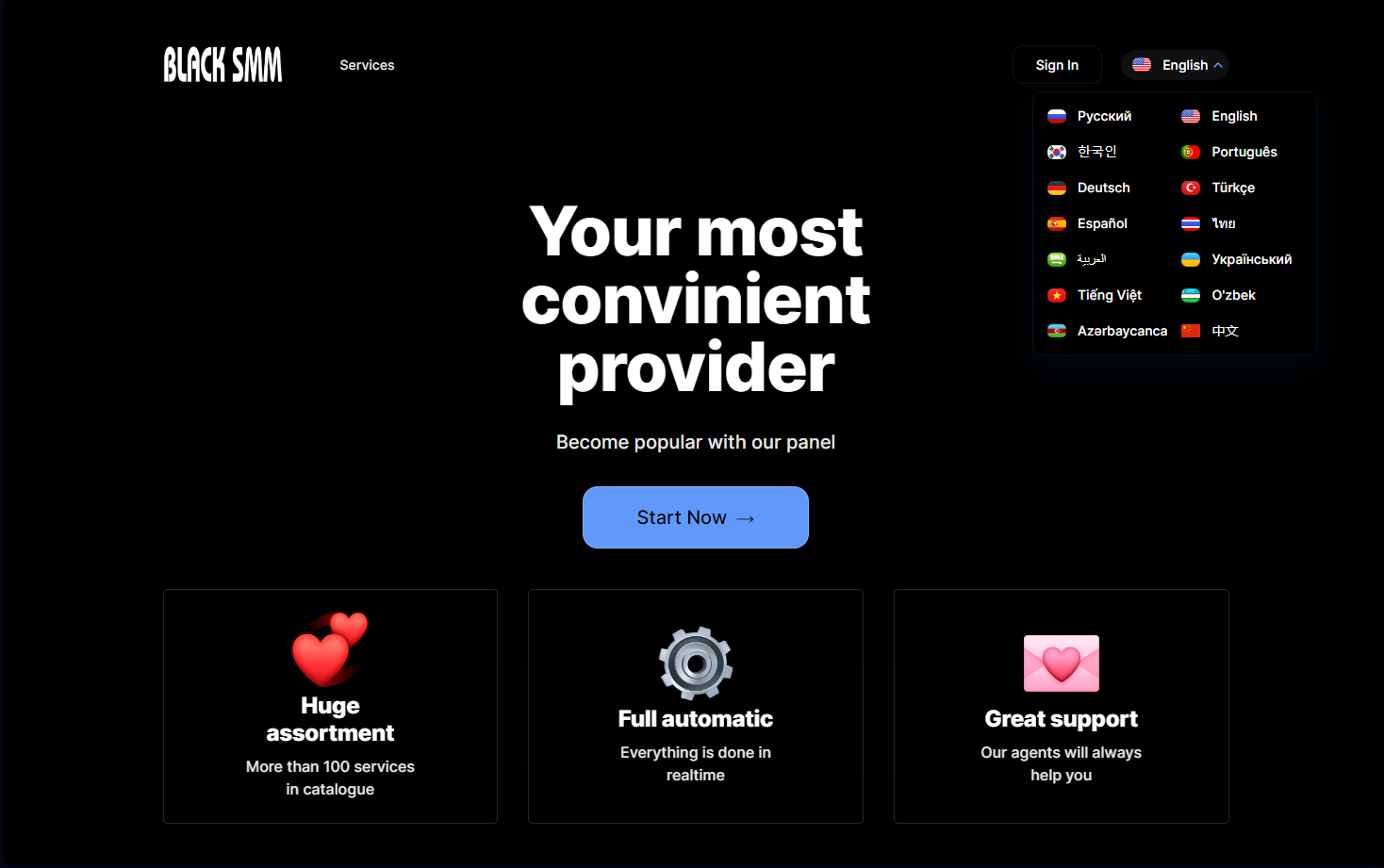1384x868 pixels.
Task: Click the Russian flag icon
Action: (x=1057, y=116)
